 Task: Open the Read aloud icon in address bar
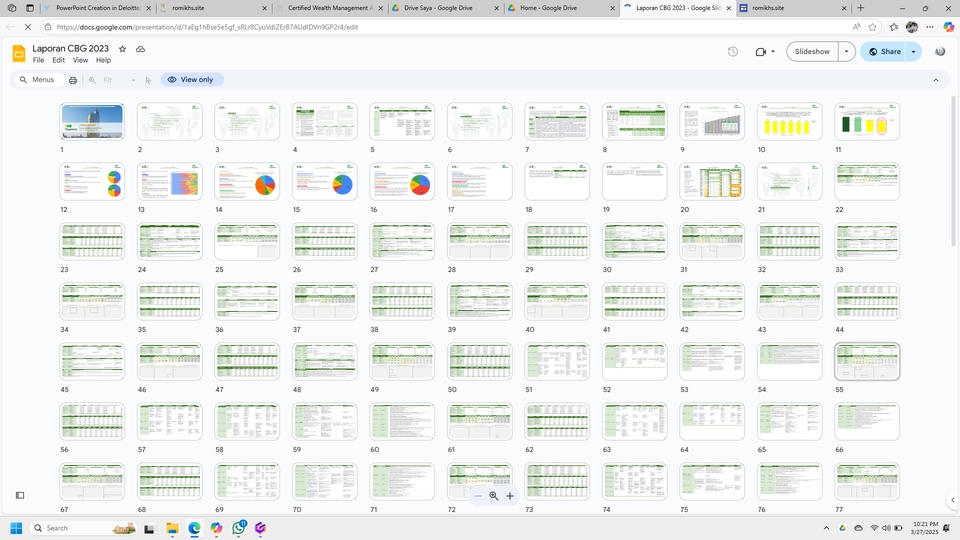[856, 27]
